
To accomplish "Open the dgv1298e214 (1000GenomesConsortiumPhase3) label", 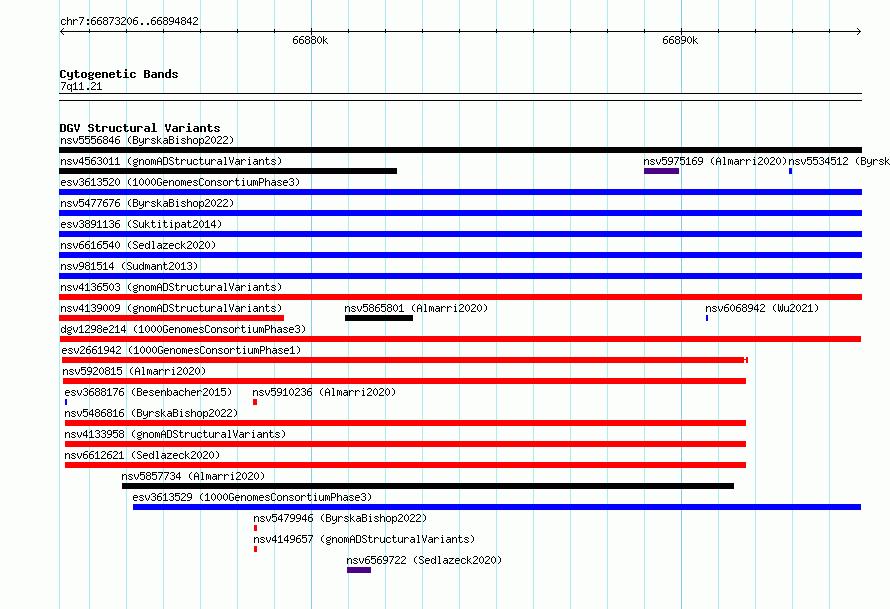I will [x=183, y=329].
